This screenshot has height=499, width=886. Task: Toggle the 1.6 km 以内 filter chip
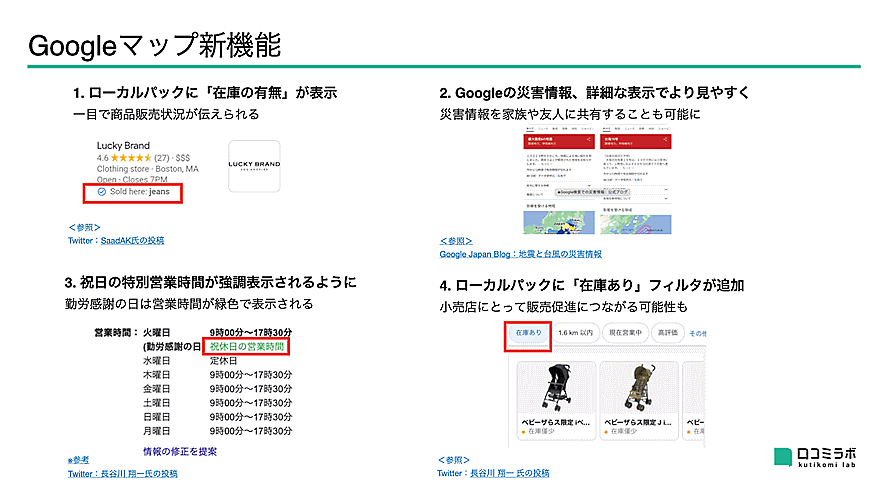[x=576, y=332]
